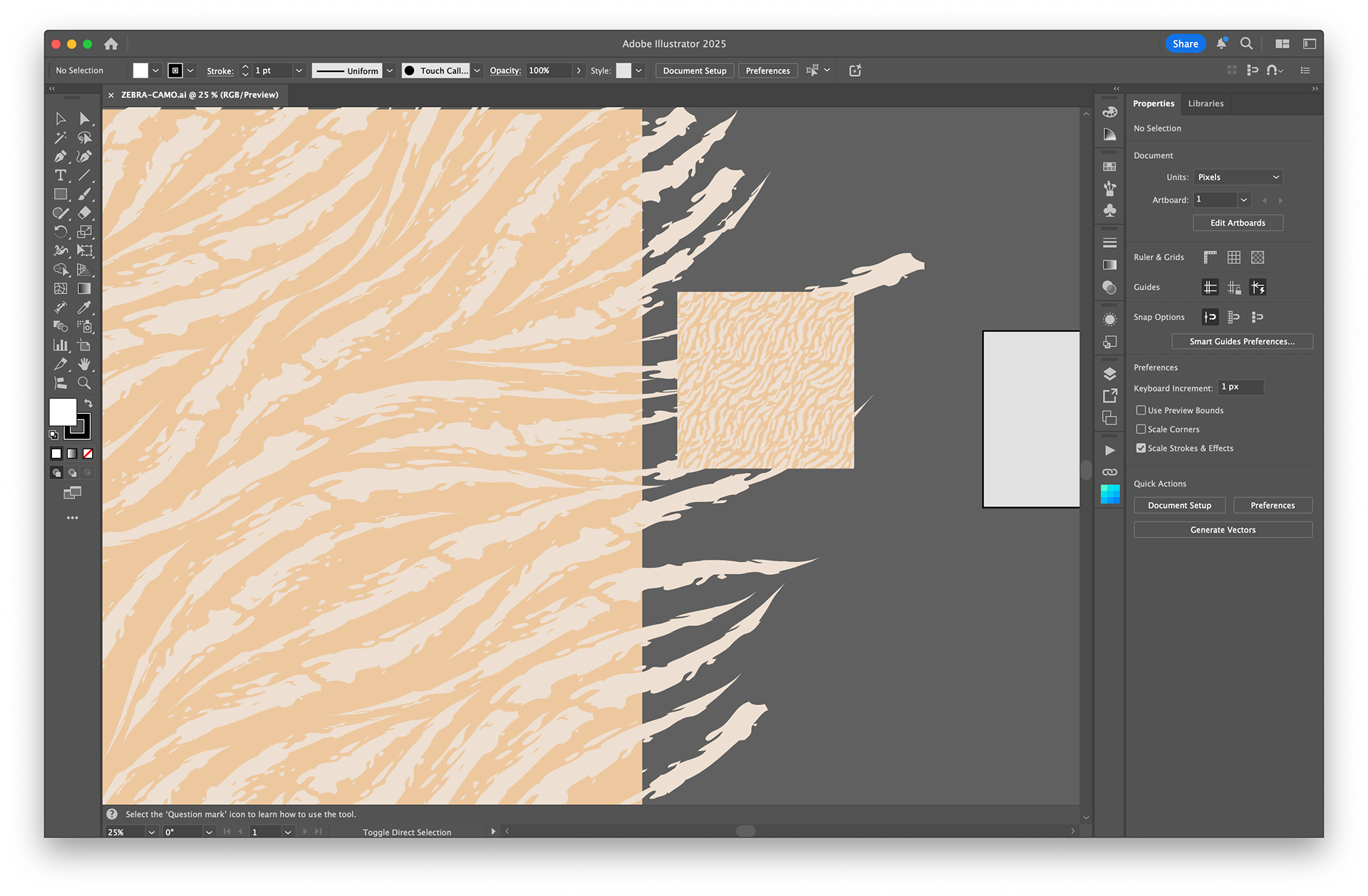Select the Eyedropper tool
1368x896 pixels.
[x=84, y=307]
